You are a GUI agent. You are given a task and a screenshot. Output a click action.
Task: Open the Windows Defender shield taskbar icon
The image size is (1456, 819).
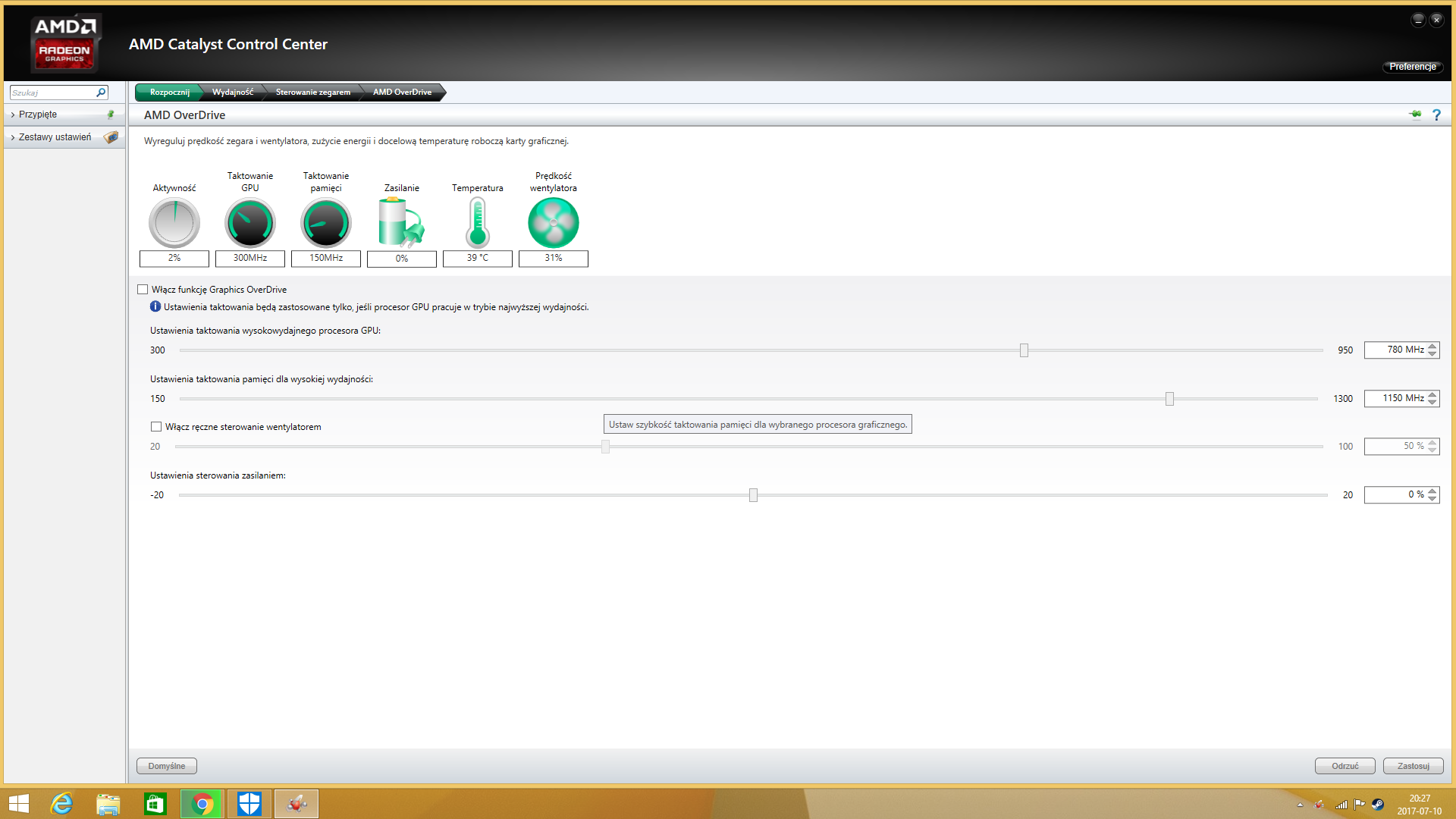249,804
